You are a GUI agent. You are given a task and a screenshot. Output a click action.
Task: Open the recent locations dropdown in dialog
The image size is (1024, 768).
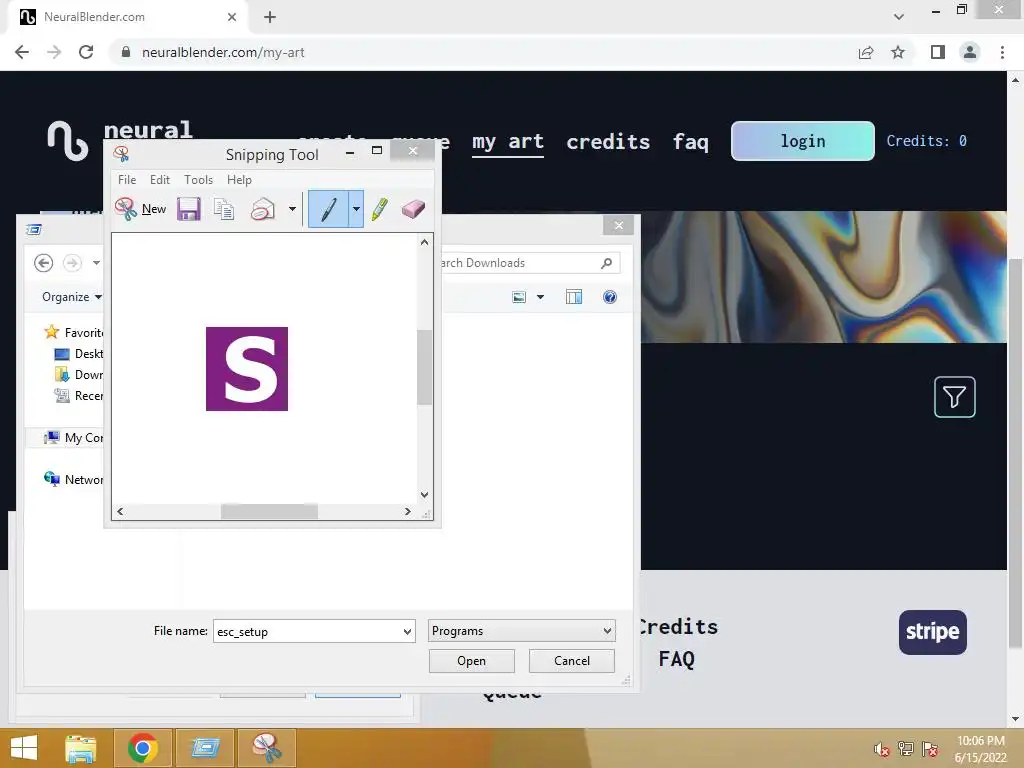[x=96, y=263]
